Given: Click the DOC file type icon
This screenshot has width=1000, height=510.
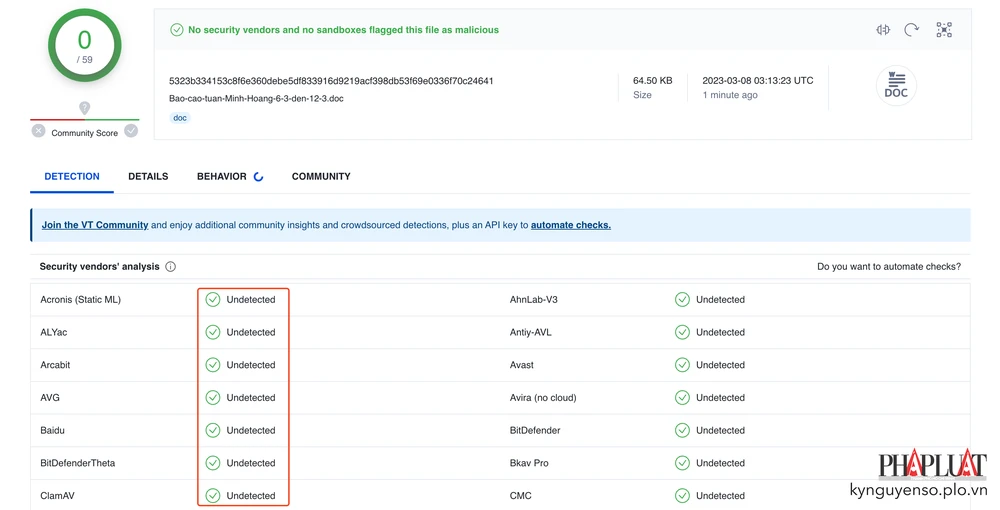Looking at the screenshot, I should pos(896,87).
